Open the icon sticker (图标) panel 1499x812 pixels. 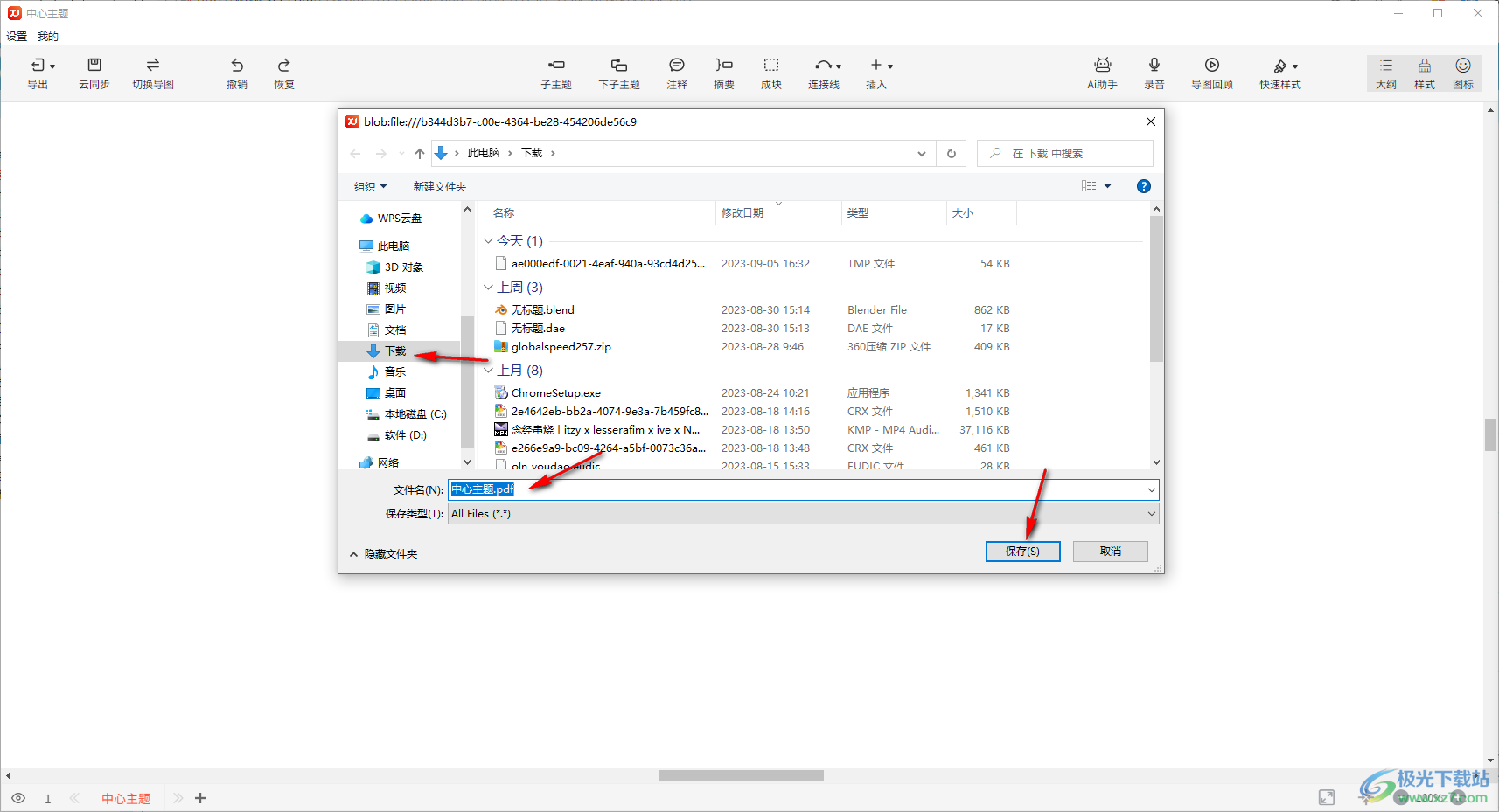point(1463,73)
